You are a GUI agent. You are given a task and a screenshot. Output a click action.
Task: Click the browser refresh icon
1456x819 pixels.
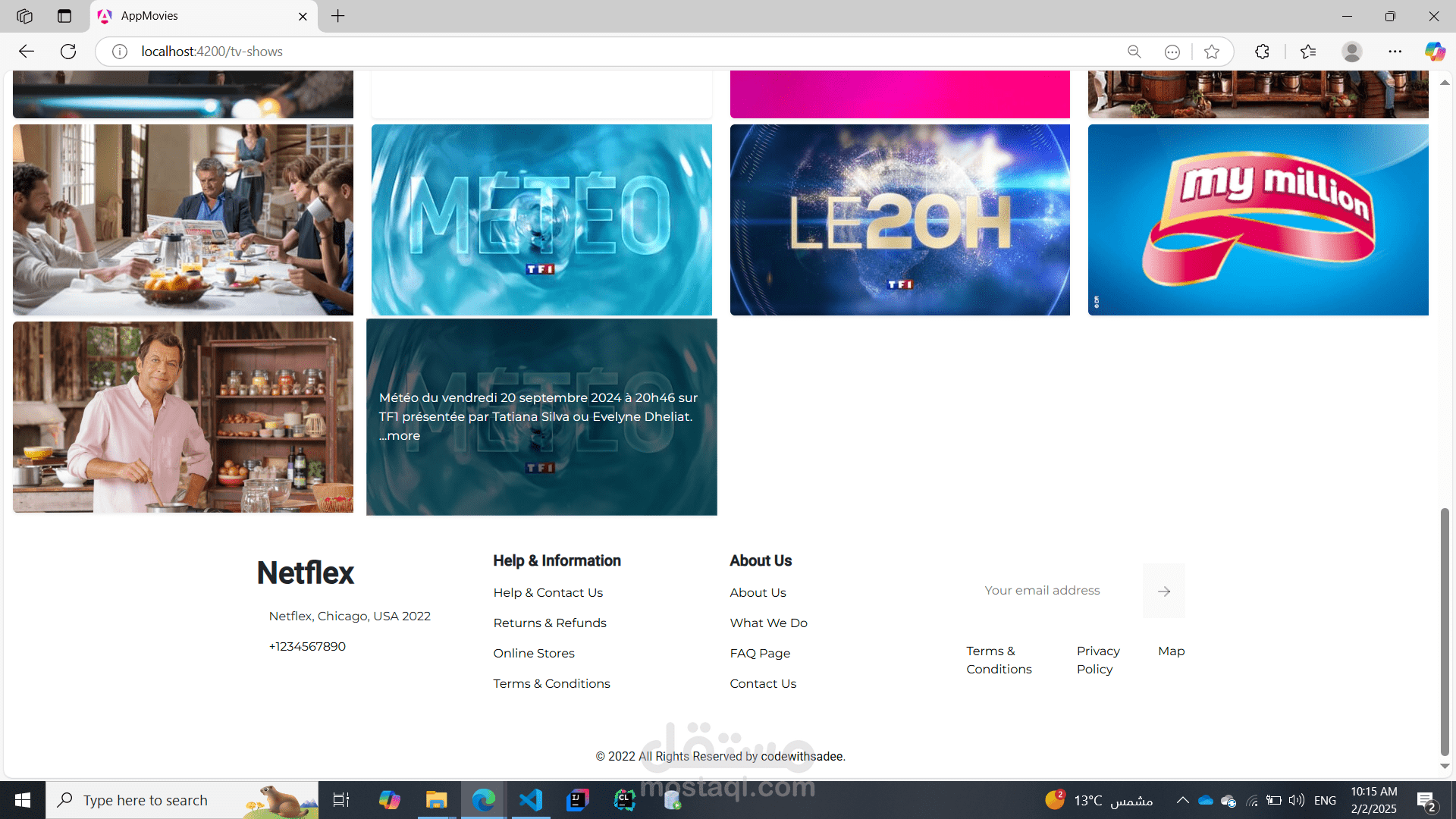point(68,52)
